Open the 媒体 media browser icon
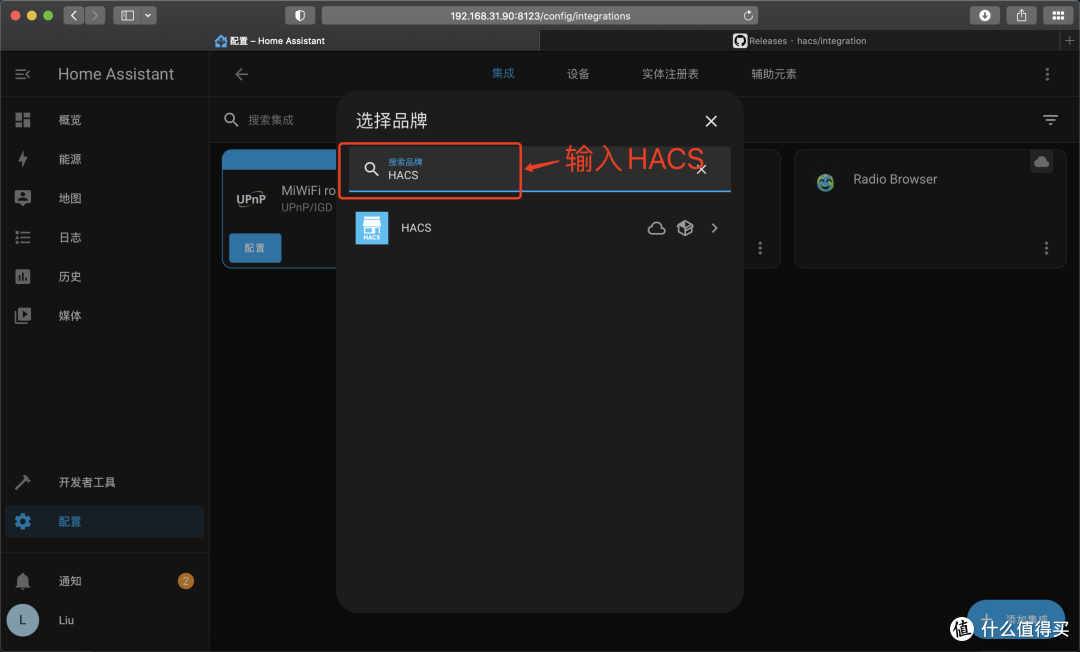The height and width of the screenshot is (652, 1080). 22,315
